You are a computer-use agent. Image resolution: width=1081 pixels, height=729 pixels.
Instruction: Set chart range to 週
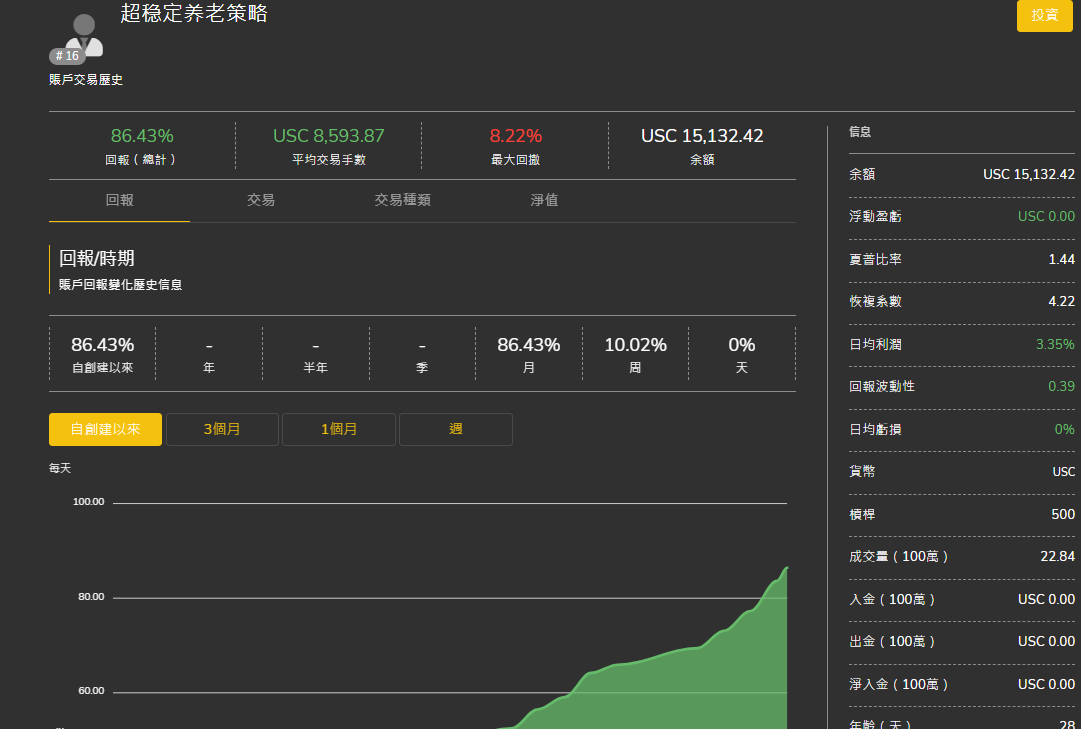coord(456,430)
